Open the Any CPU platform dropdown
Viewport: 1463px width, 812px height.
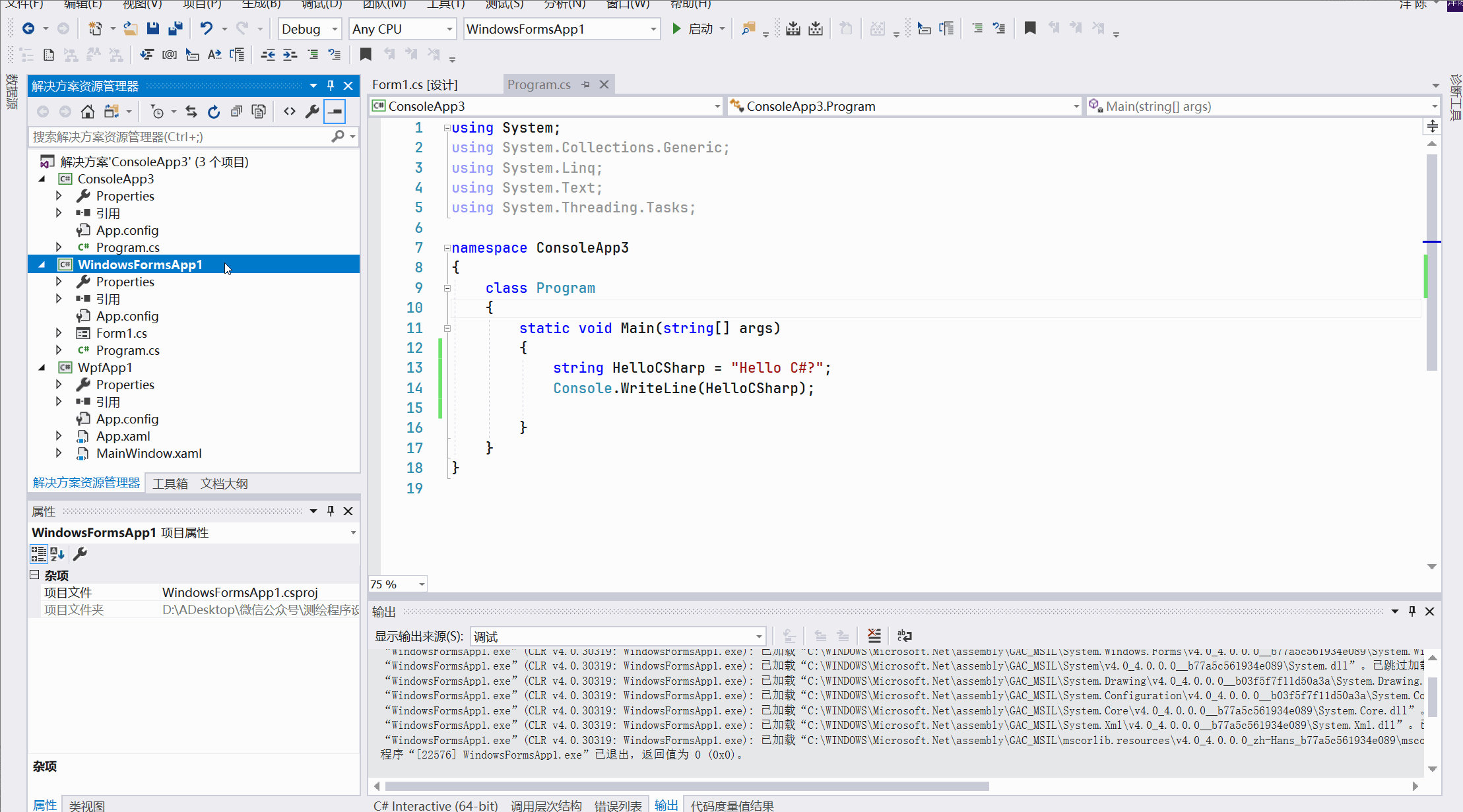402,29
